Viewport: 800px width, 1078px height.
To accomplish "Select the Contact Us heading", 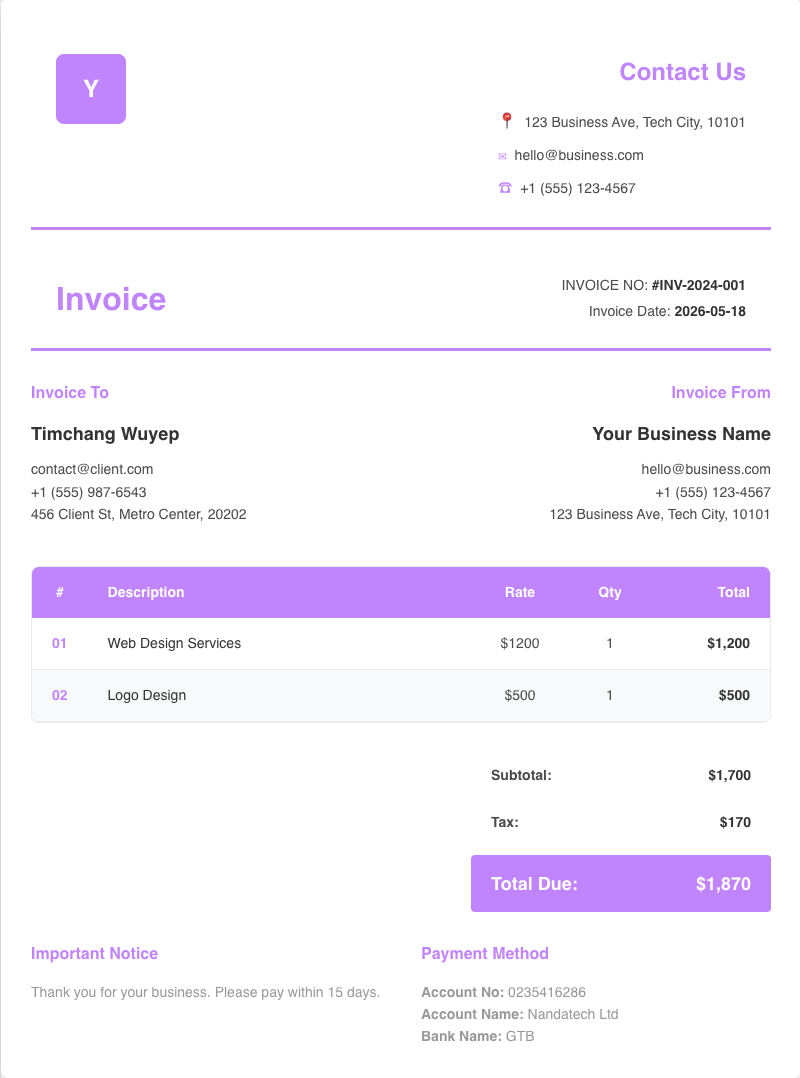I will click(682, 72).
